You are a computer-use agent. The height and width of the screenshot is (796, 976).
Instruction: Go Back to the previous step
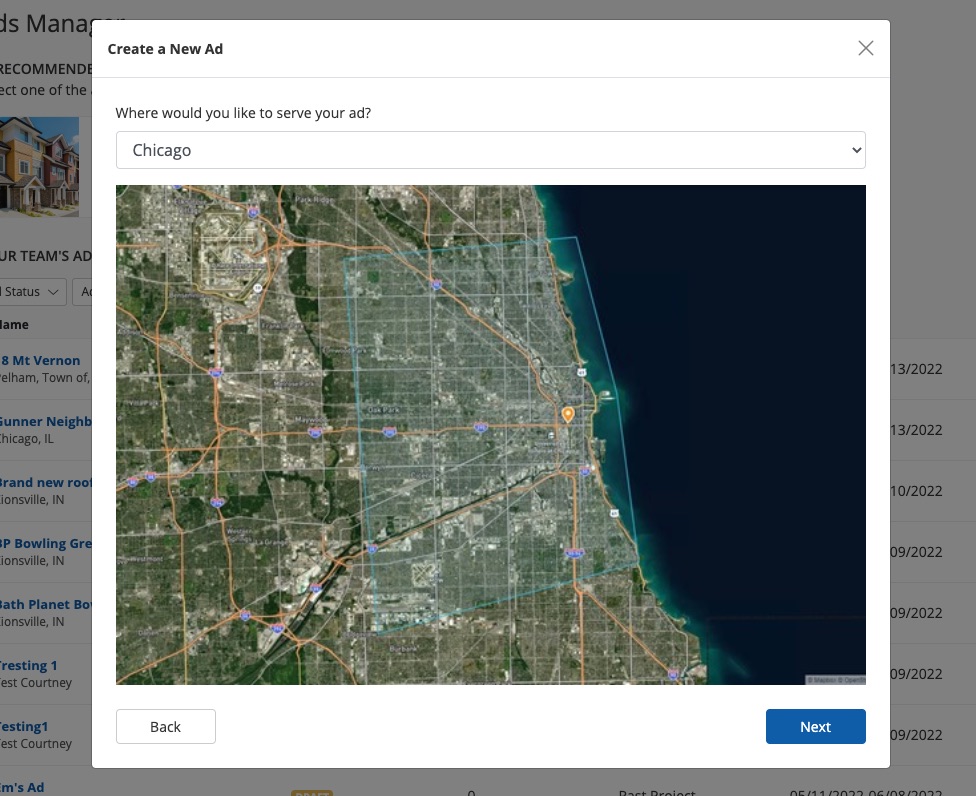point(166,727)
